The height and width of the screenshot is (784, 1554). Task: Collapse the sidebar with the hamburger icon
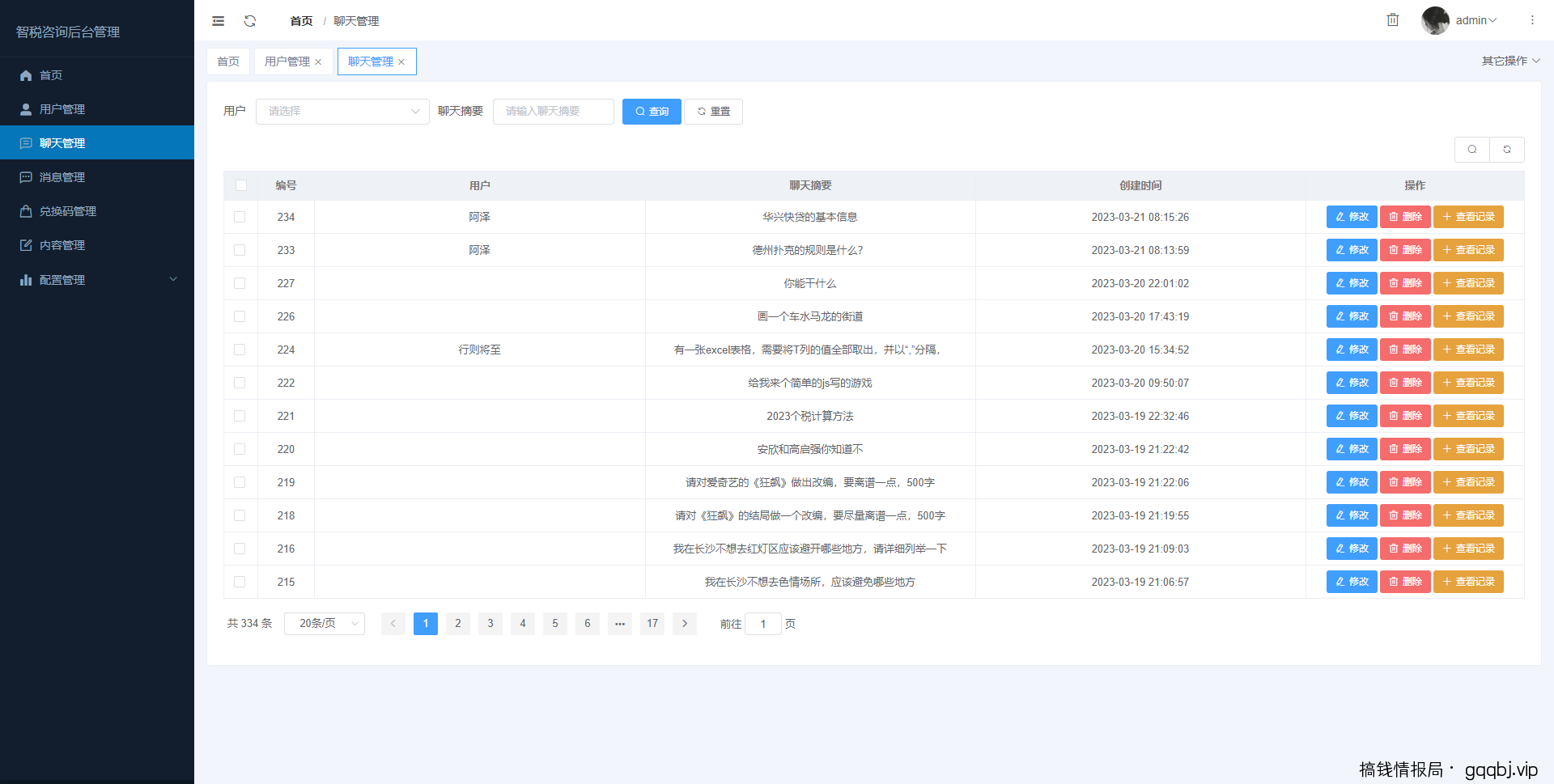(217, 21)
